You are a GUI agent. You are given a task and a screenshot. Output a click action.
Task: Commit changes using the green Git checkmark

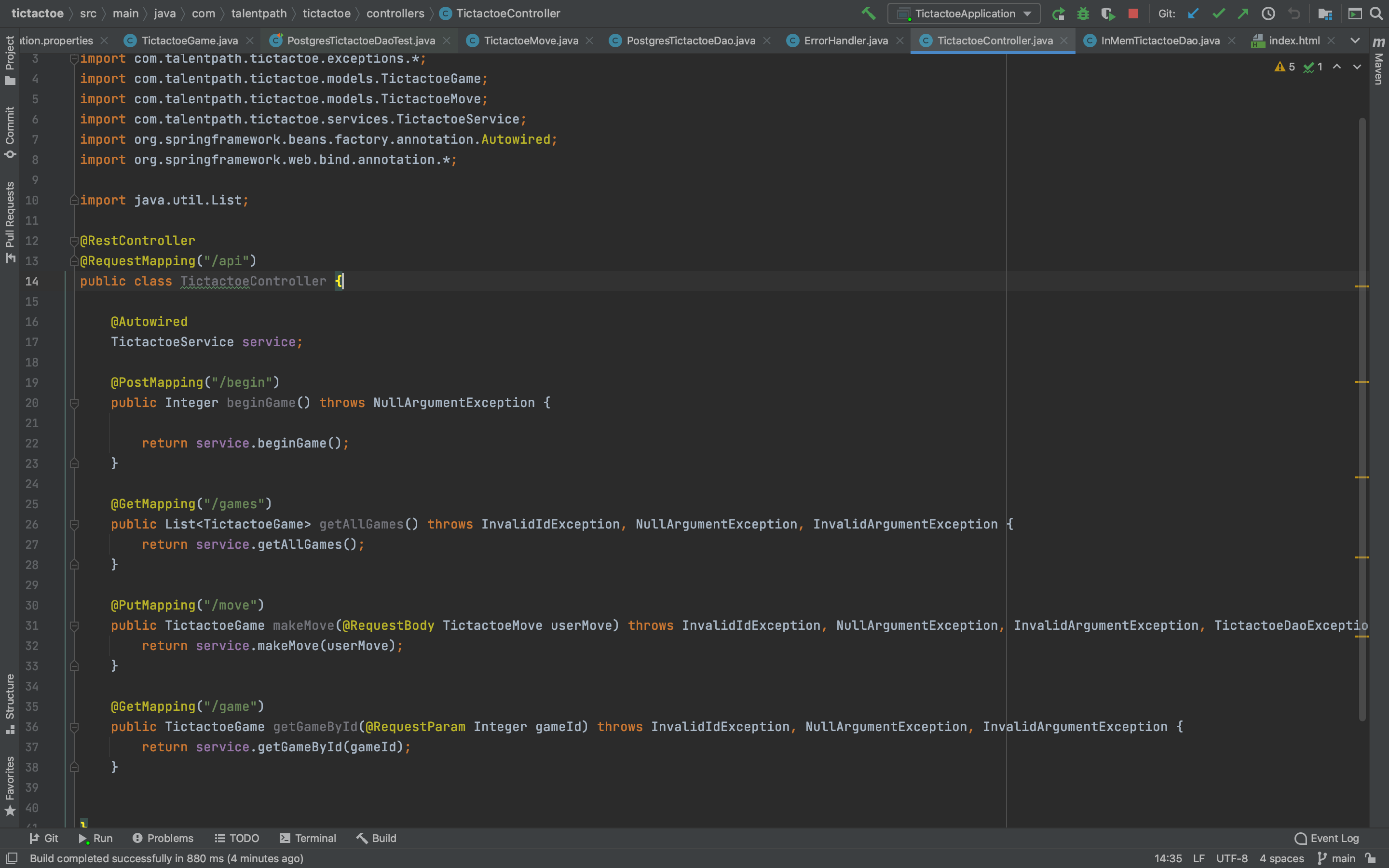coord(1219,13)
